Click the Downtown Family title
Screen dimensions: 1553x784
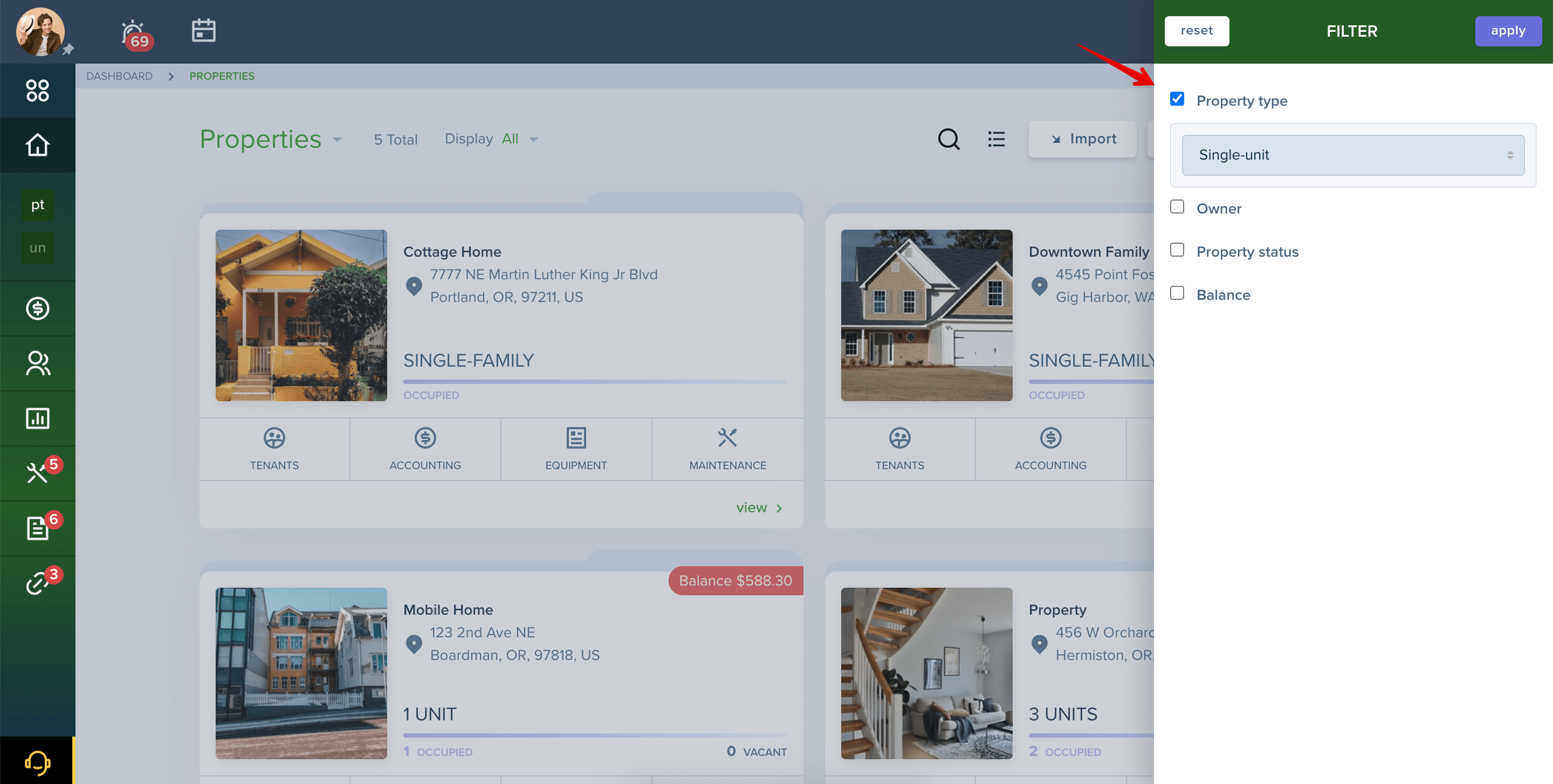tap(1089, 251)
